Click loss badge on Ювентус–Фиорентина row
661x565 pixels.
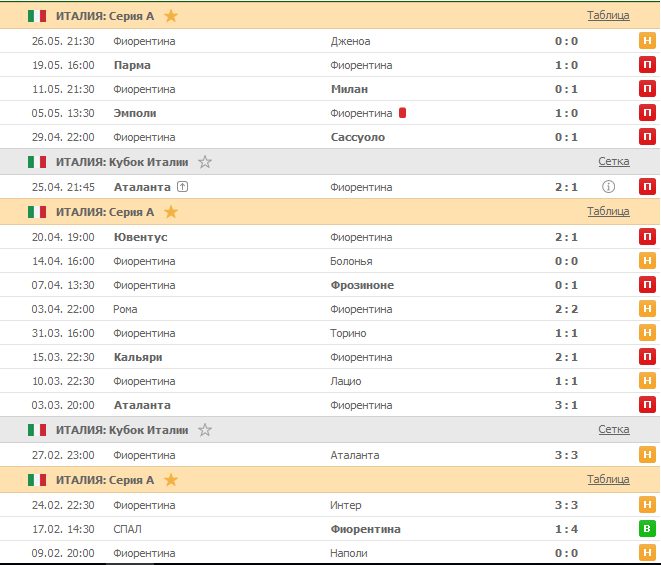point(647,237)
